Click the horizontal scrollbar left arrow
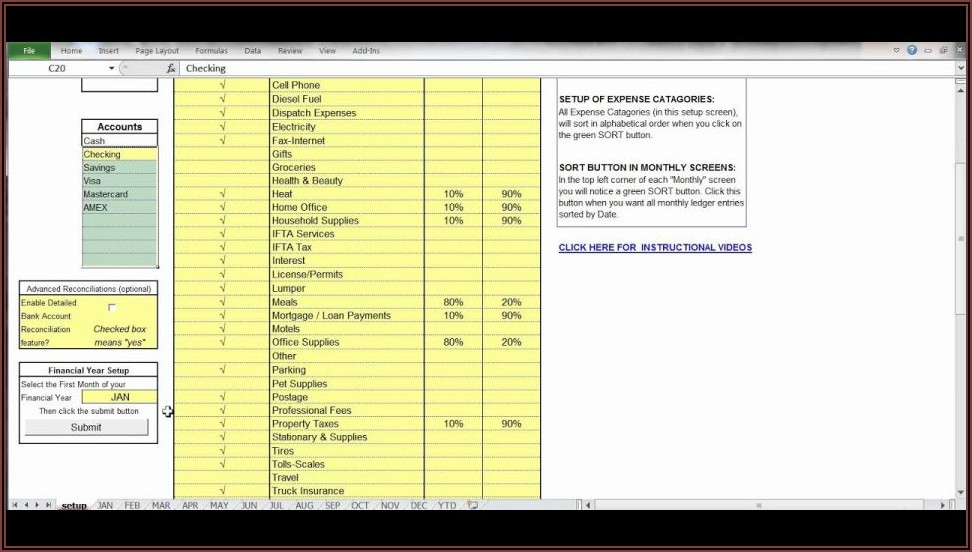Screen dimensions: 972x552 click(588, 505)
